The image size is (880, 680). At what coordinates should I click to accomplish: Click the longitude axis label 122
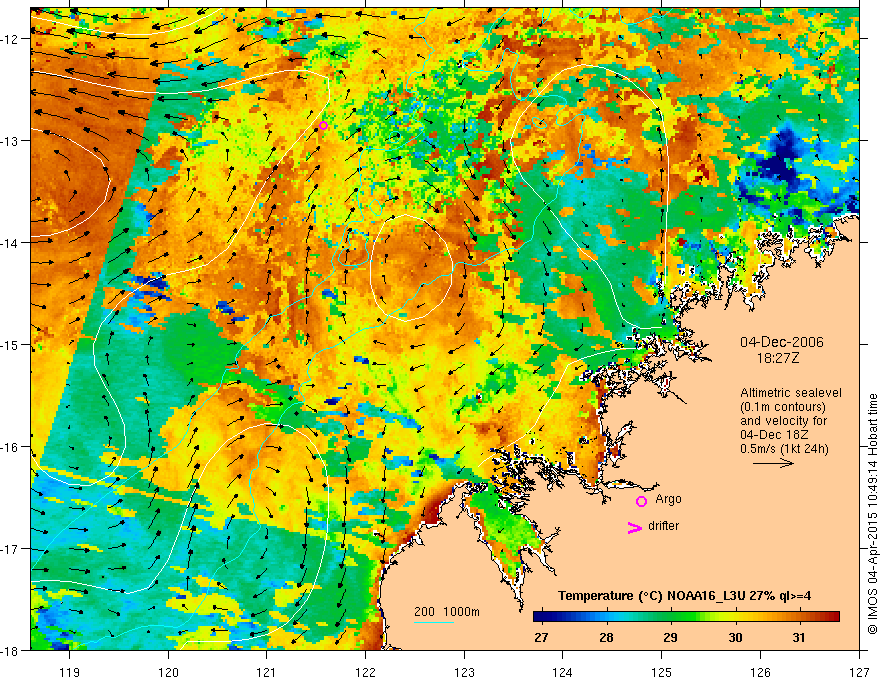tap(365, 672)
